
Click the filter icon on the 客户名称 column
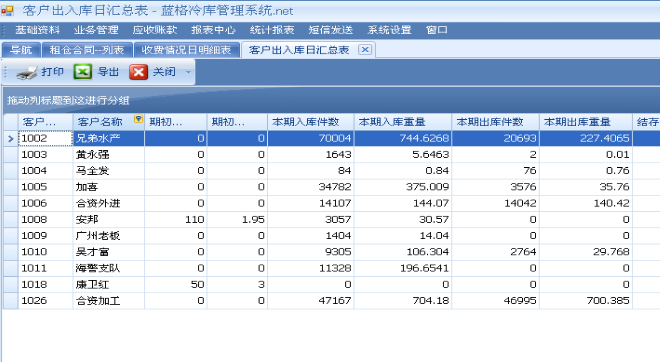138,119
